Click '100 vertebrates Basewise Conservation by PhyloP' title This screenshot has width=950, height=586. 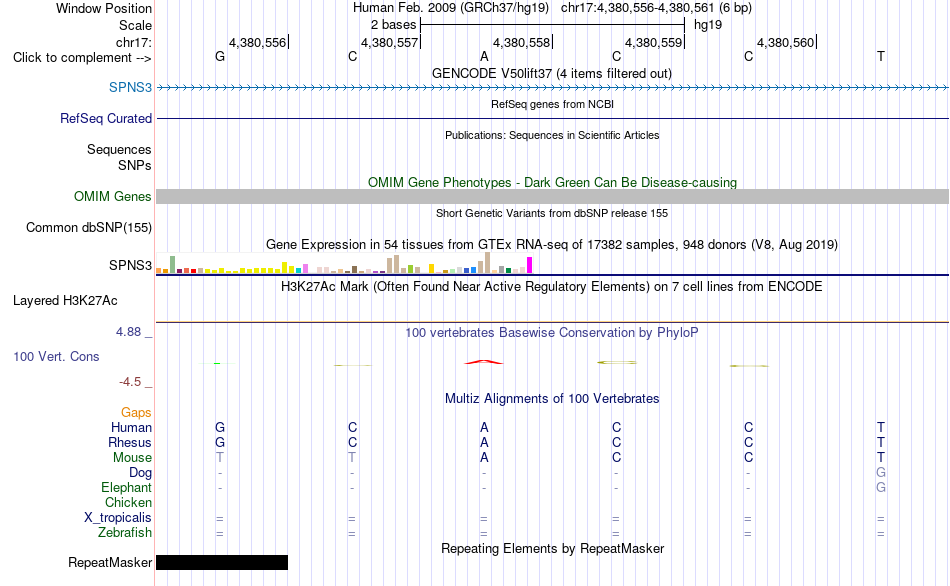point(552,333)
